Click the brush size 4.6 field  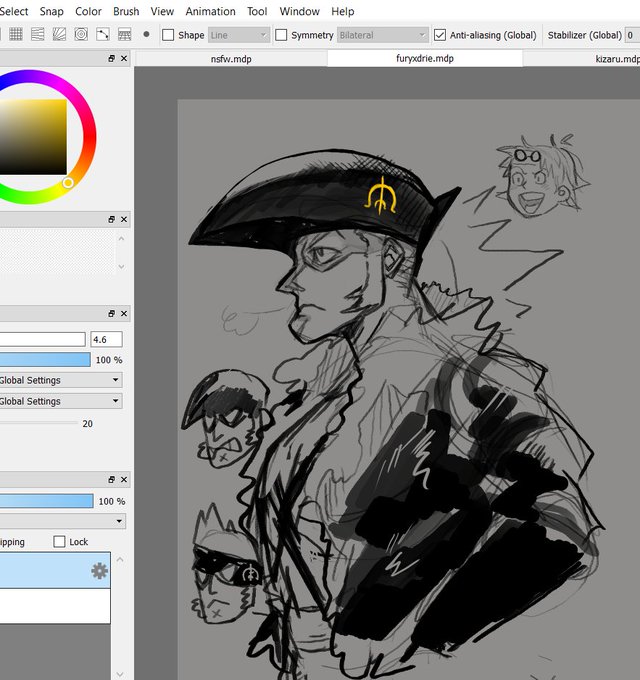point(107,339)
